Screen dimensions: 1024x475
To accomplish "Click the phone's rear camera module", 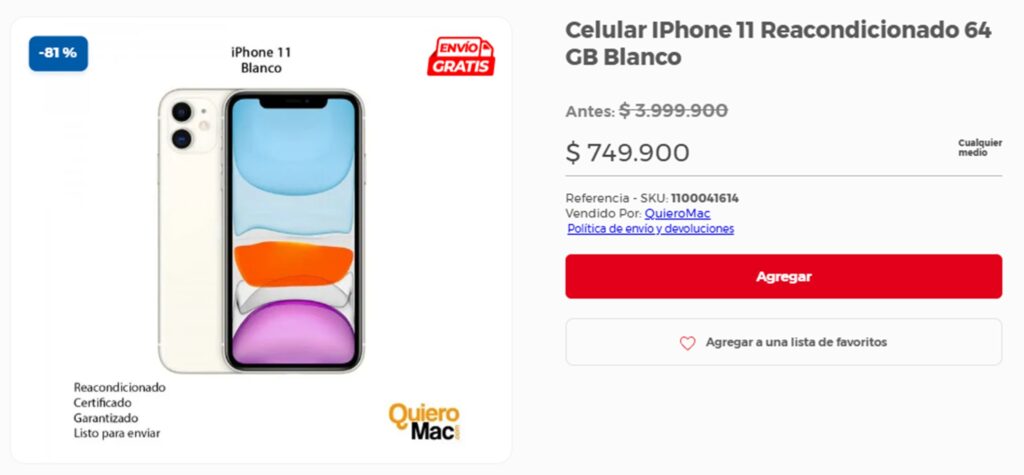I will pyautogui.click(x=190, y=125).
